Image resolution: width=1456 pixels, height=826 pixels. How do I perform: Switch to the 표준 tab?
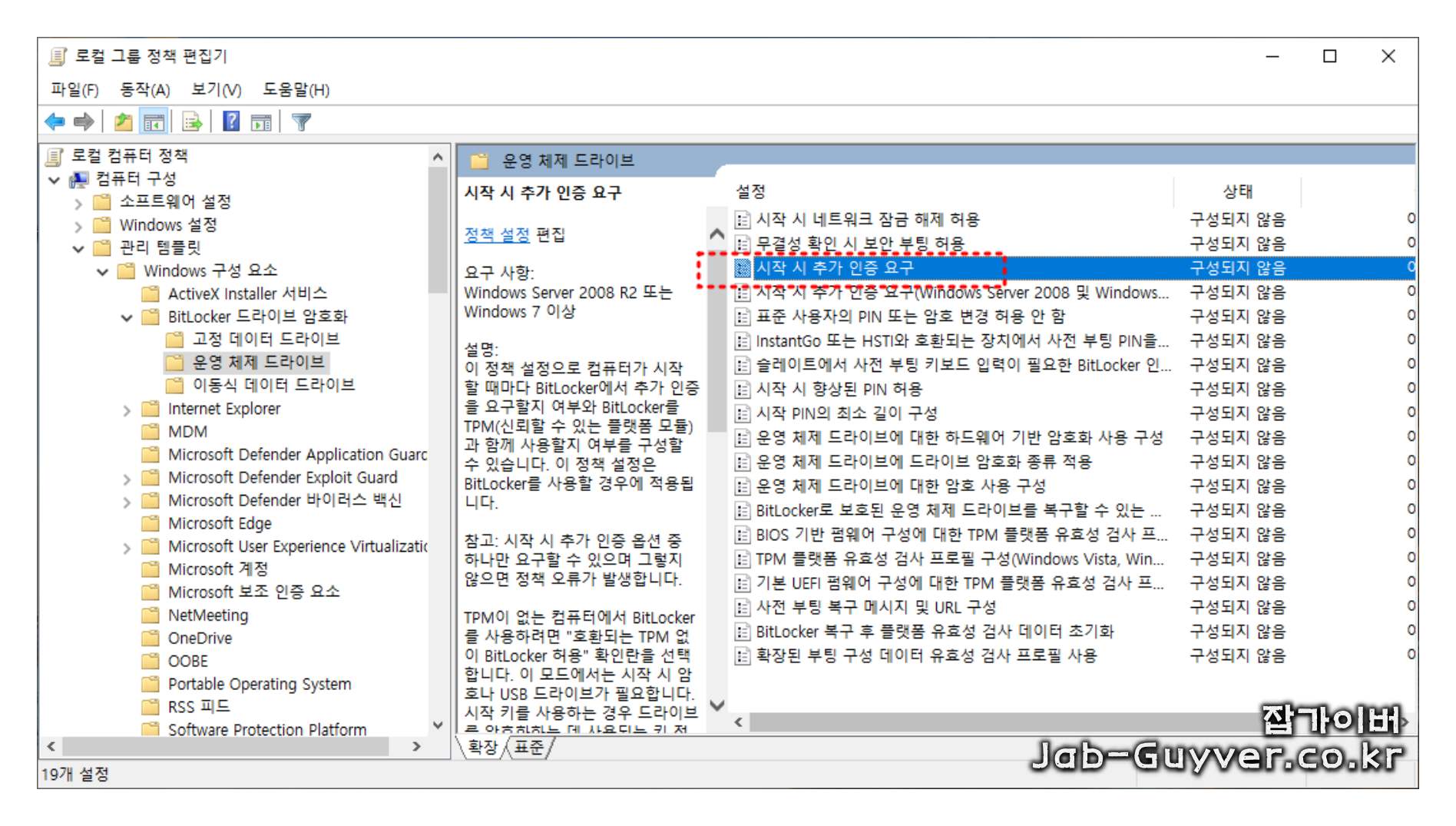point(529,746)
